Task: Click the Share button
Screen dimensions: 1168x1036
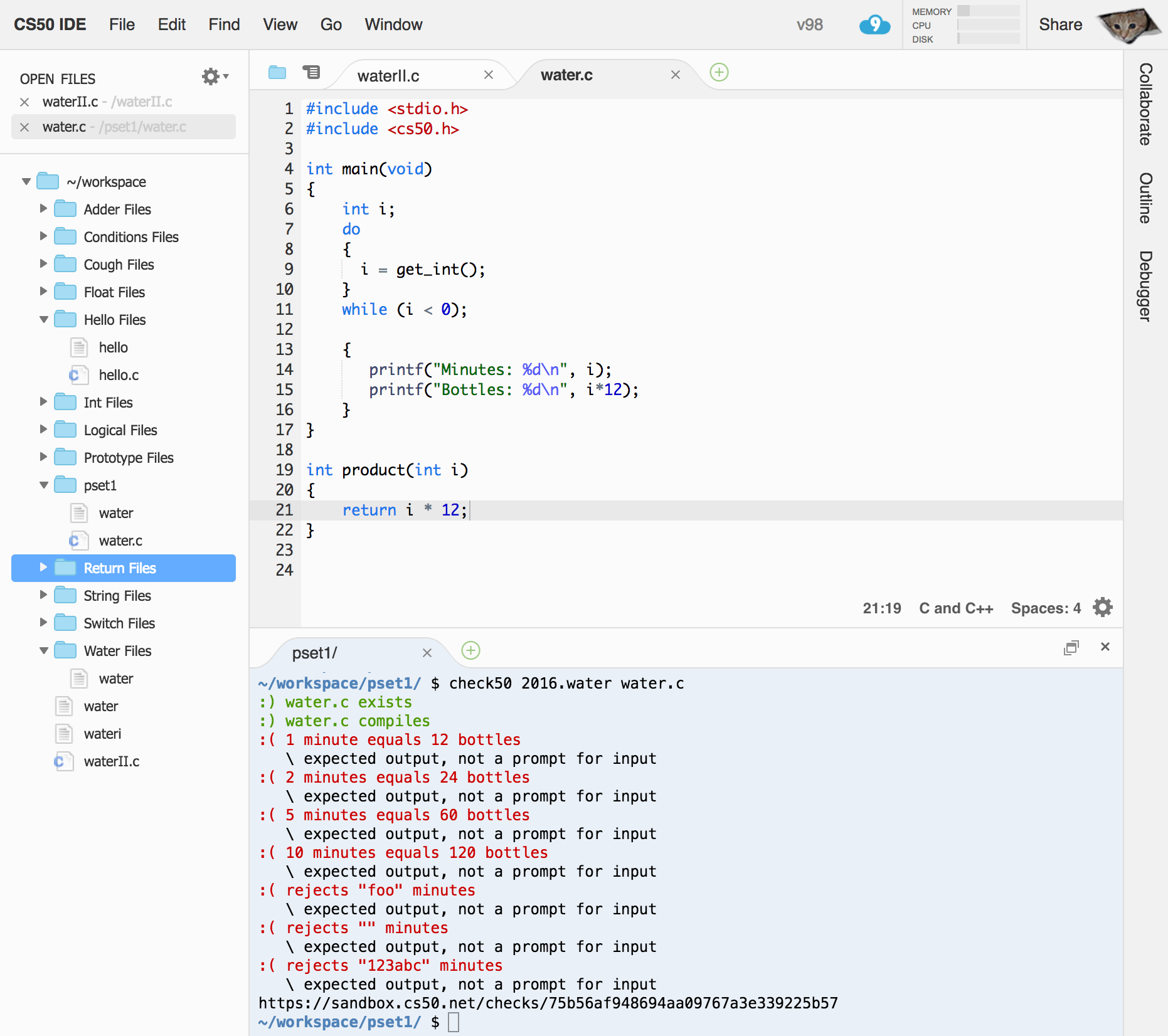Action: click(x=1060, y=24)
